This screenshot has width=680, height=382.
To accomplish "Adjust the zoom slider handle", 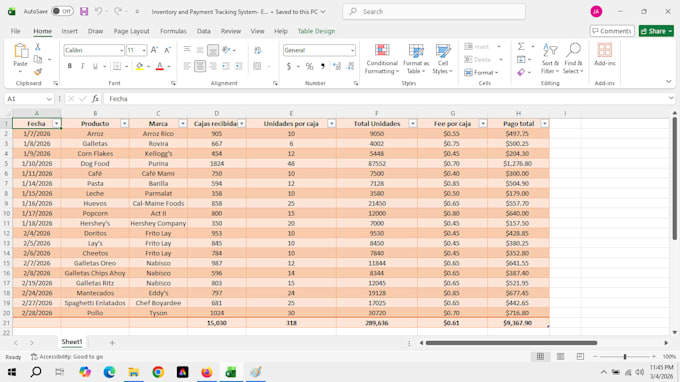I will [625, 356].
